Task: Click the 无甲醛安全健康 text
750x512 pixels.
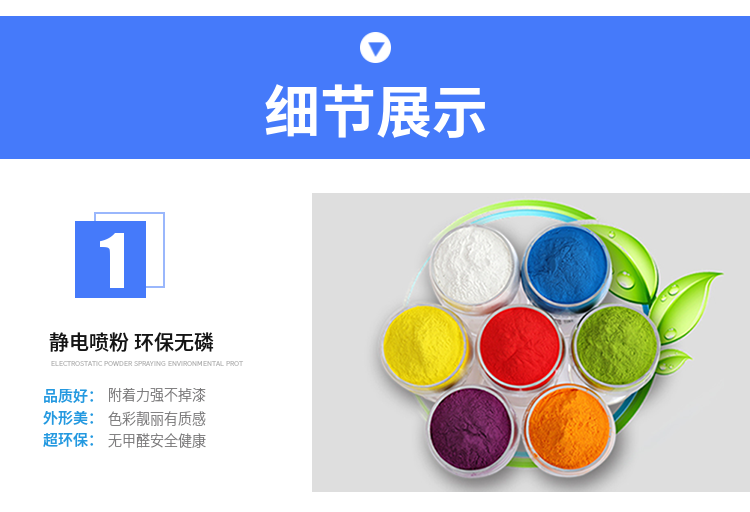Action: (x=157, y=440)
